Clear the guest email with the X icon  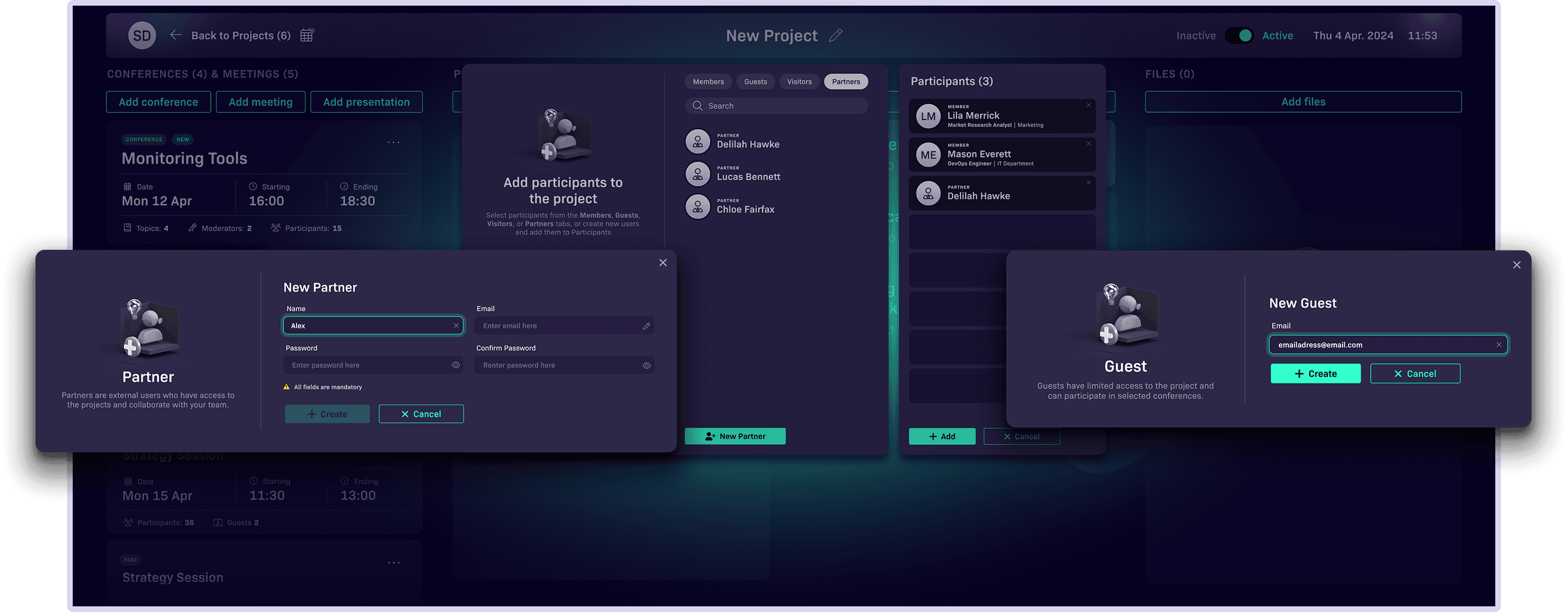click(x=1499, y=345)
